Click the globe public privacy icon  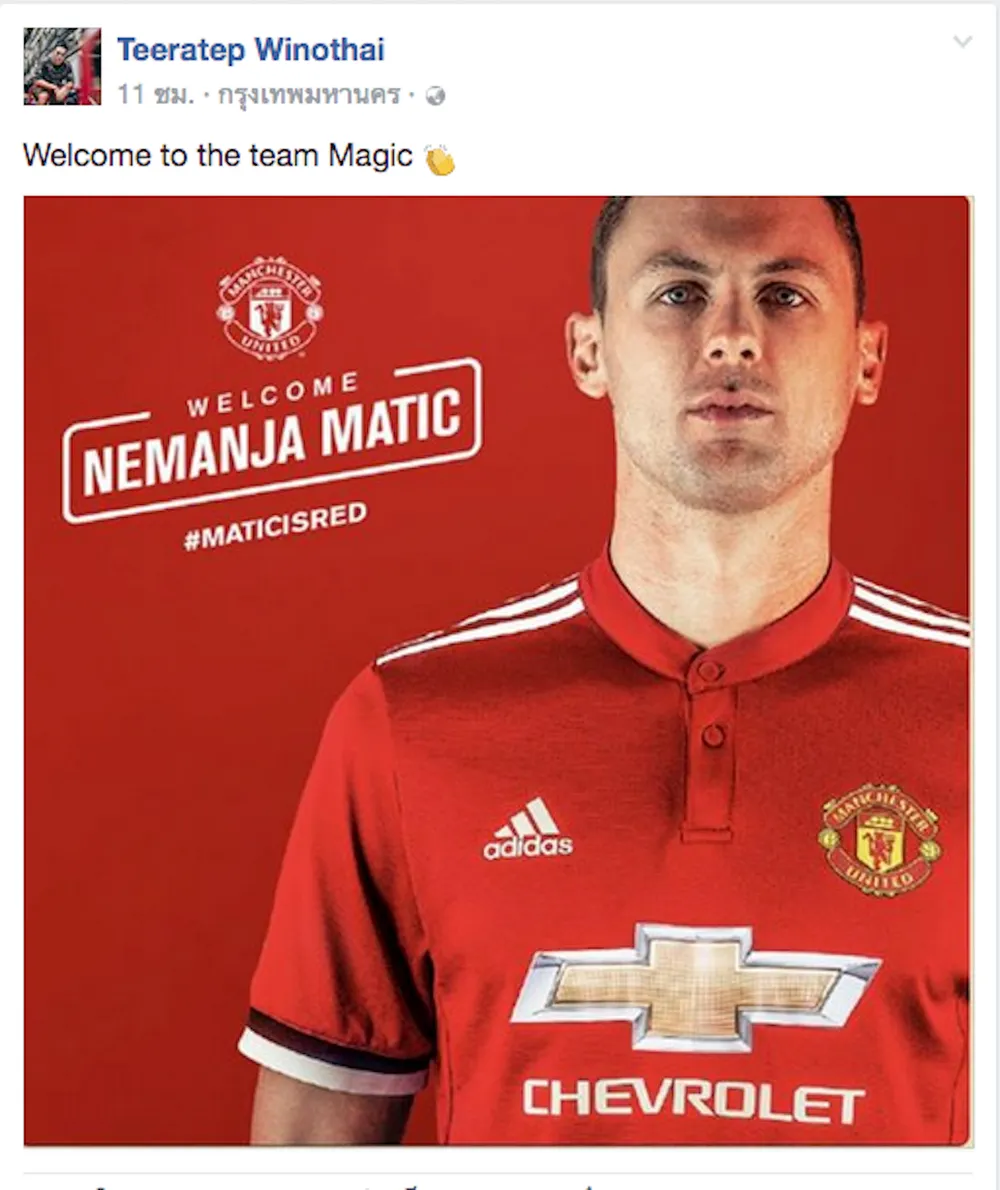click(436, 96)
